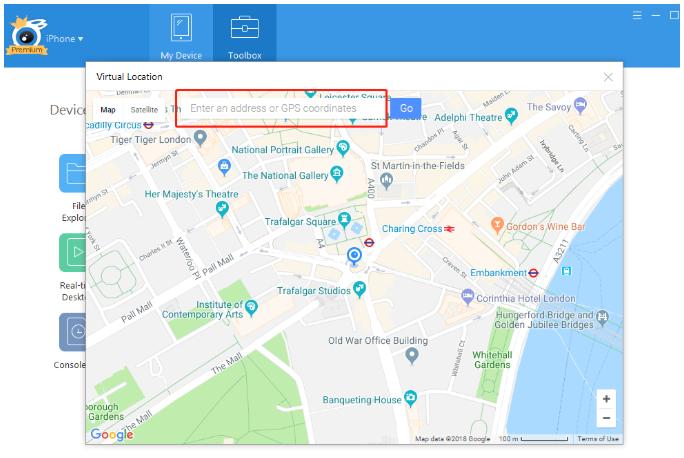Select Embankment underground station icon
684x458 pixels.
(x=533, y=273)
